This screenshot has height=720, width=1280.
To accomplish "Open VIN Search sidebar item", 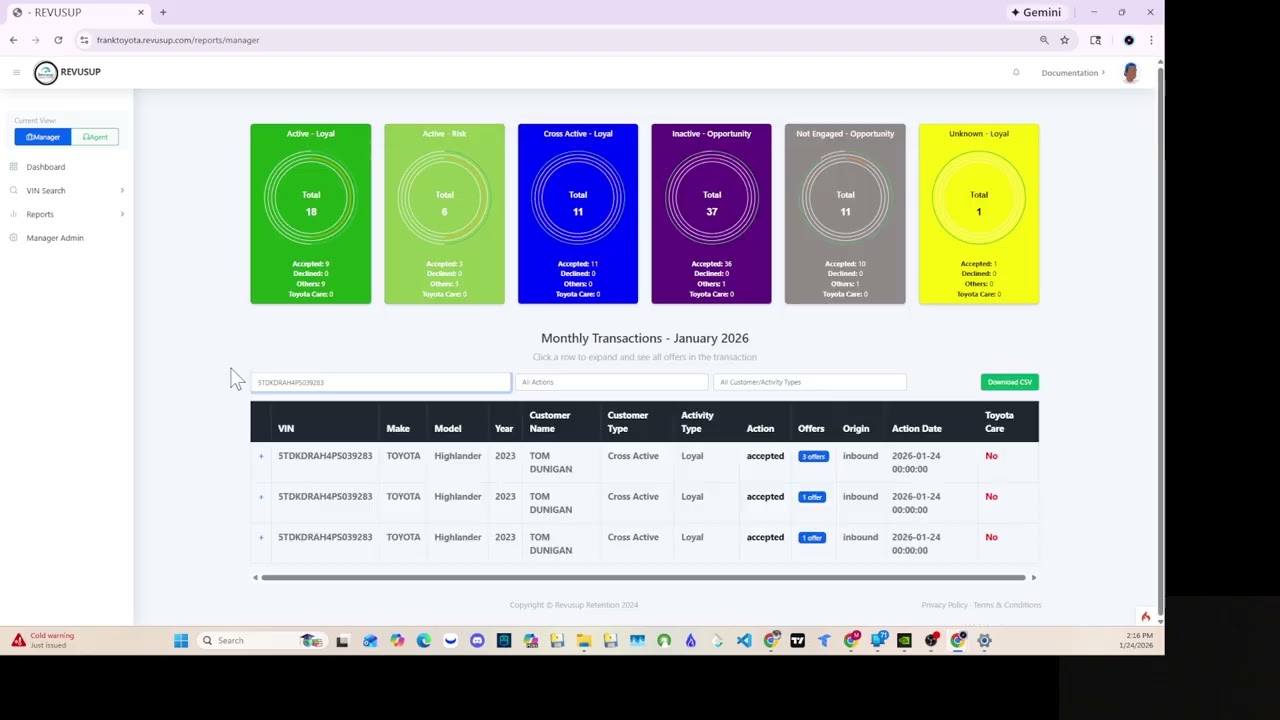I will coord(45,190).
